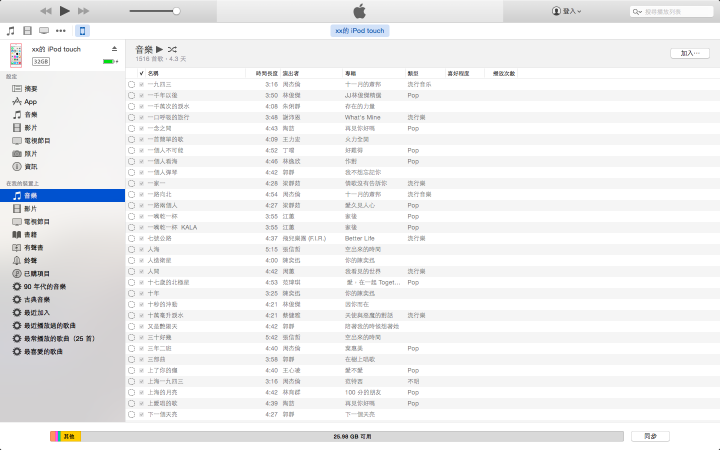The height and width of the screenshot is (450, 720).
Task: Click the 其他 storage segment in capacity bar
Action: pyautogui.click(x=69, y=436)
